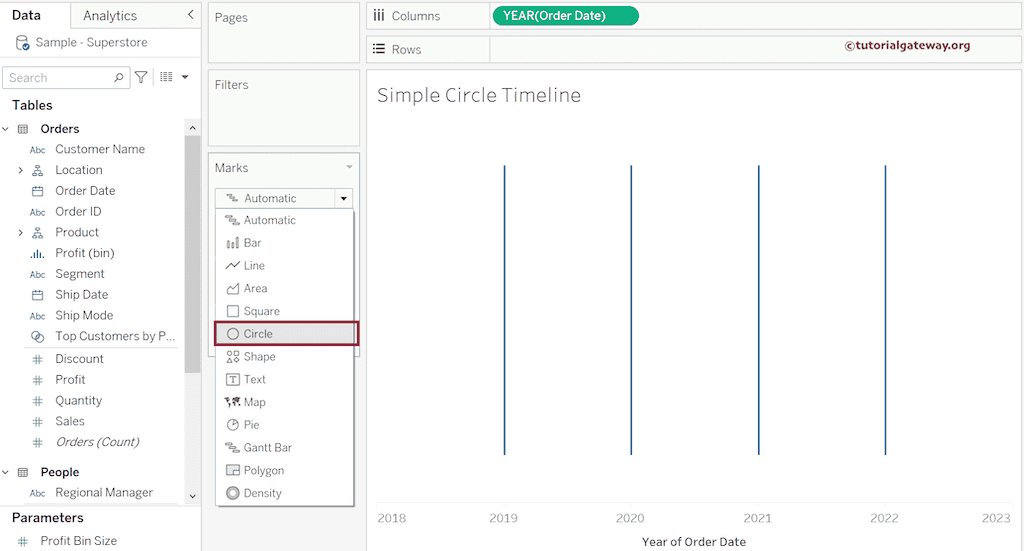Click the filter fields funnel icon
This screenshot has height=551, width=1024.
[x=141, y=77]
